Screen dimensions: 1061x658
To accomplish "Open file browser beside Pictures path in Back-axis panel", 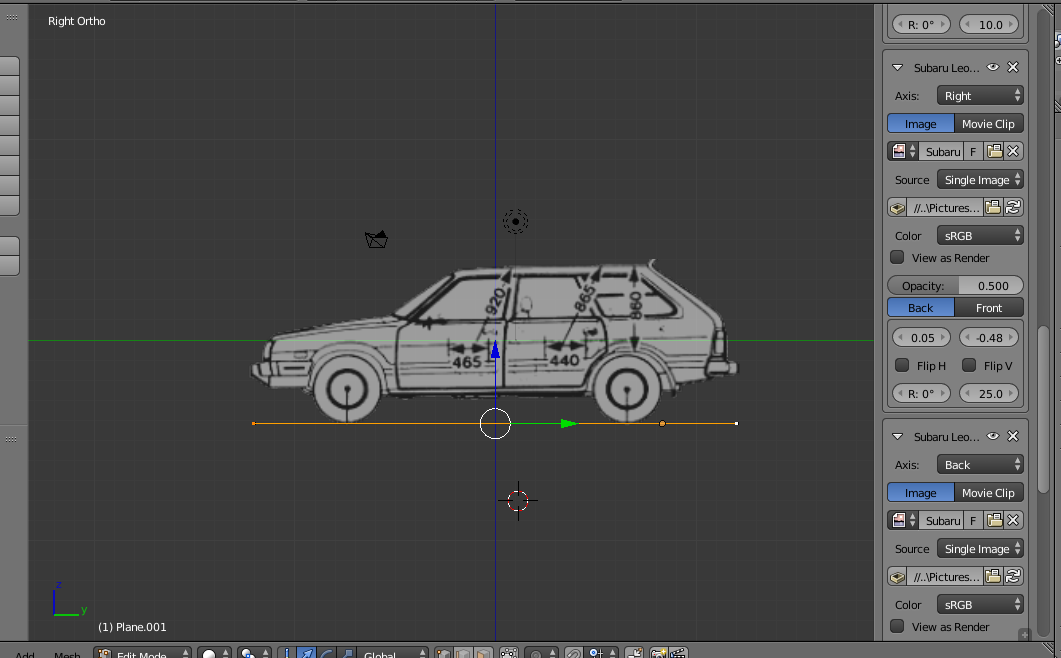I will click(993, 577).
